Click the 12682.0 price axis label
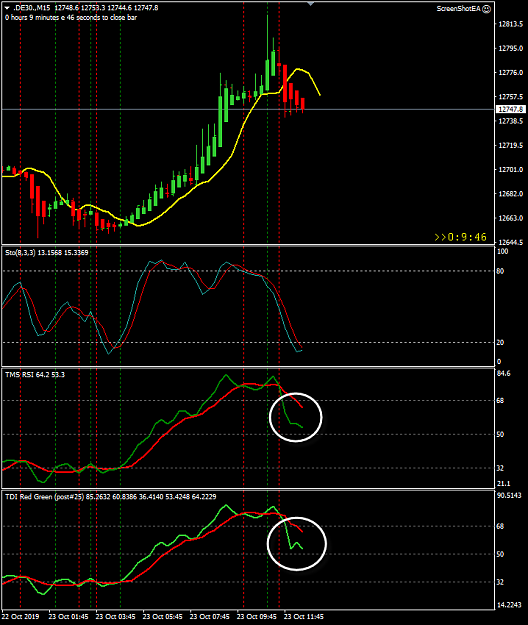This screenshot has width=528, height=625. click(x=510, y=194)
